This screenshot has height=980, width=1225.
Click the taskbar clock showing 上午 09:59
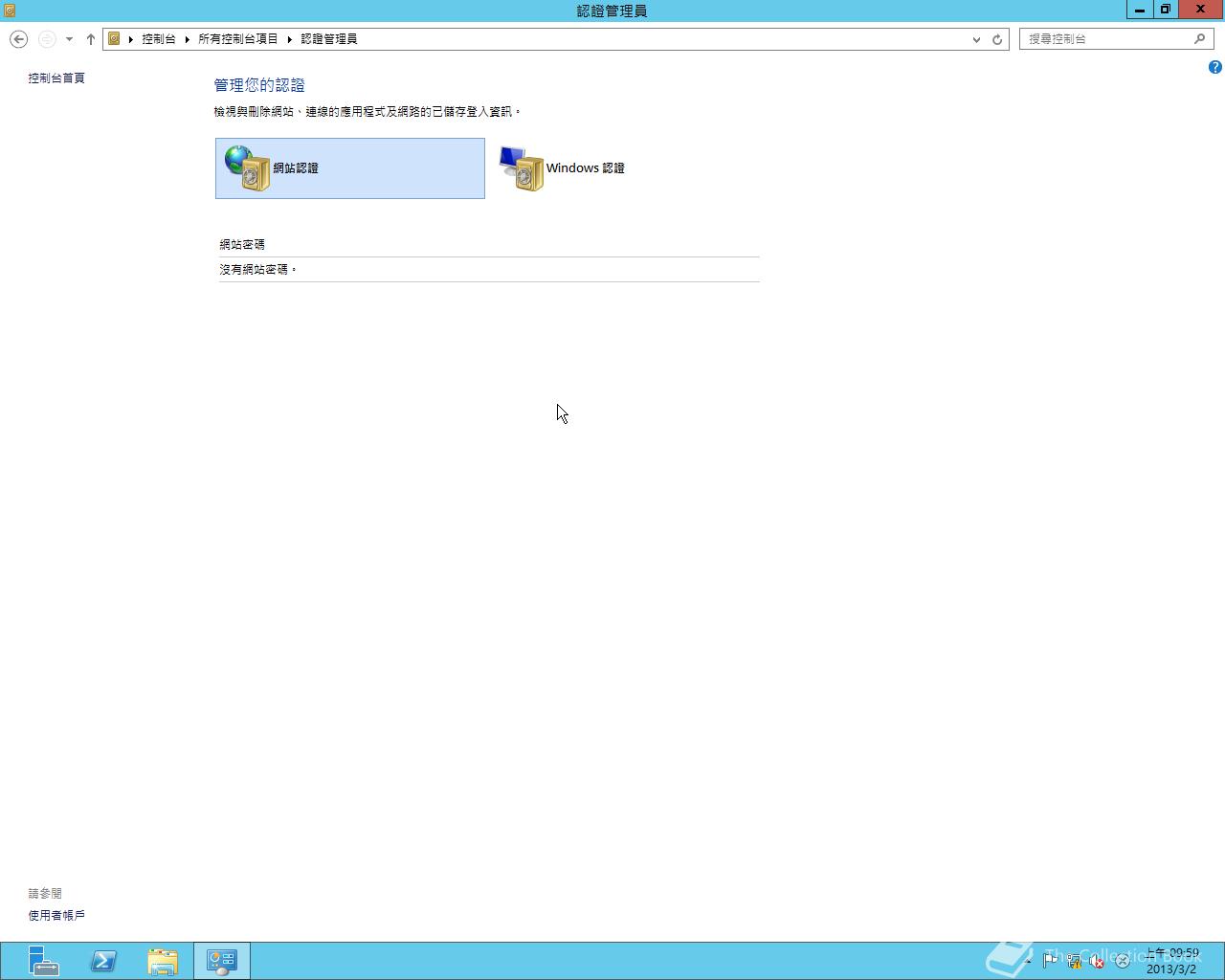[1172, 961]
